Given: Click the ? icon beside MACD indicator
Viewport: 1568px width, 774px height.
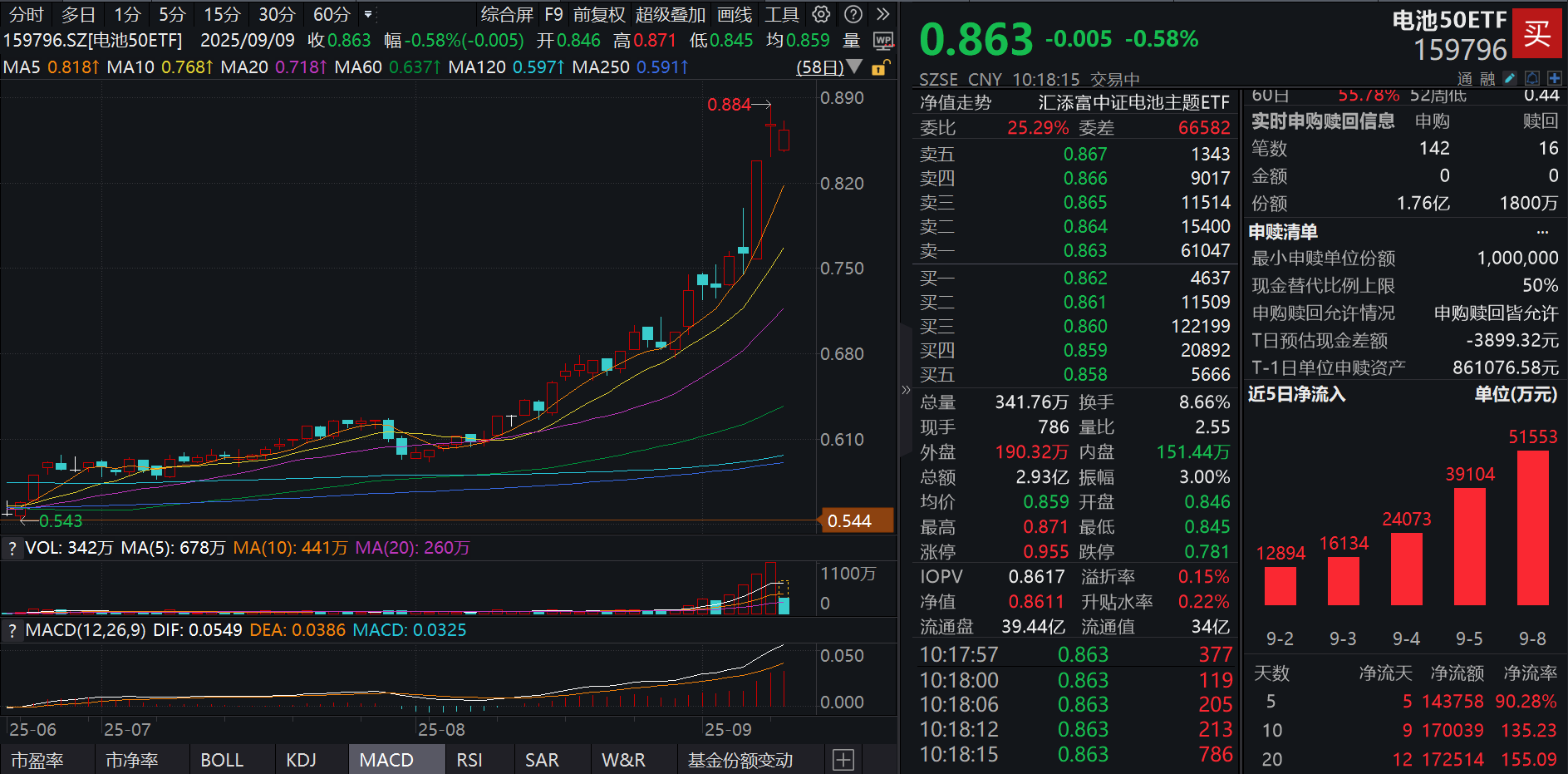Looking at the screenshot, I should [12, 630].
